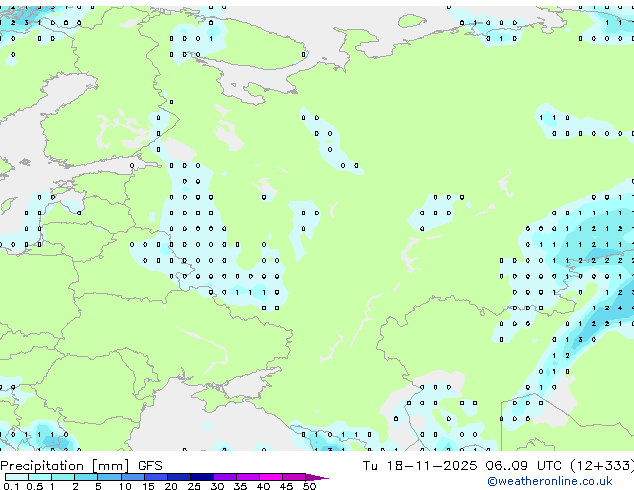Select the 25–30 mm dark navy swatch
Screen dimensions: 634x490
tap(202, 477)
